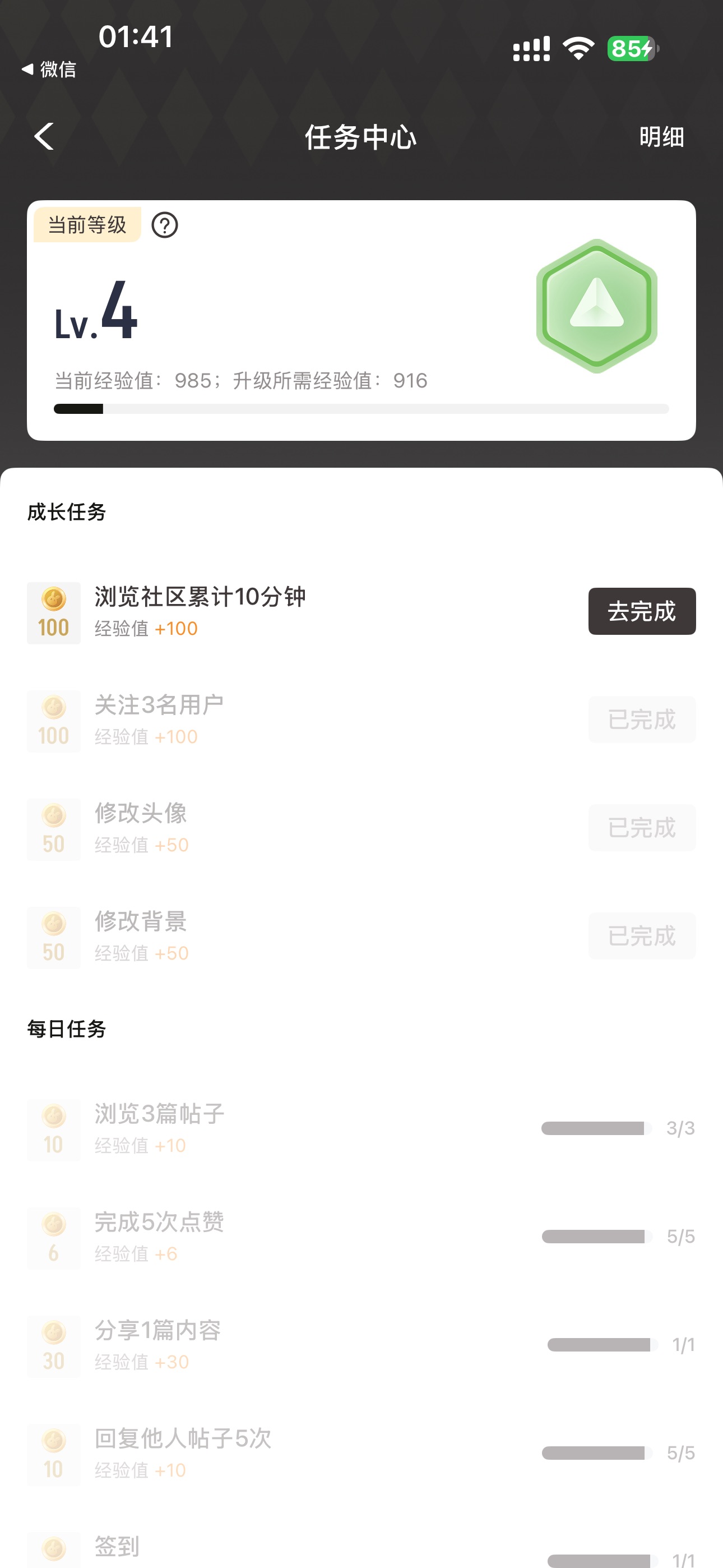Image resolution: width=723 pixels, height=1568 pixels.
Task: Tap the 当前等级 label tag
Action: (87, 225)
